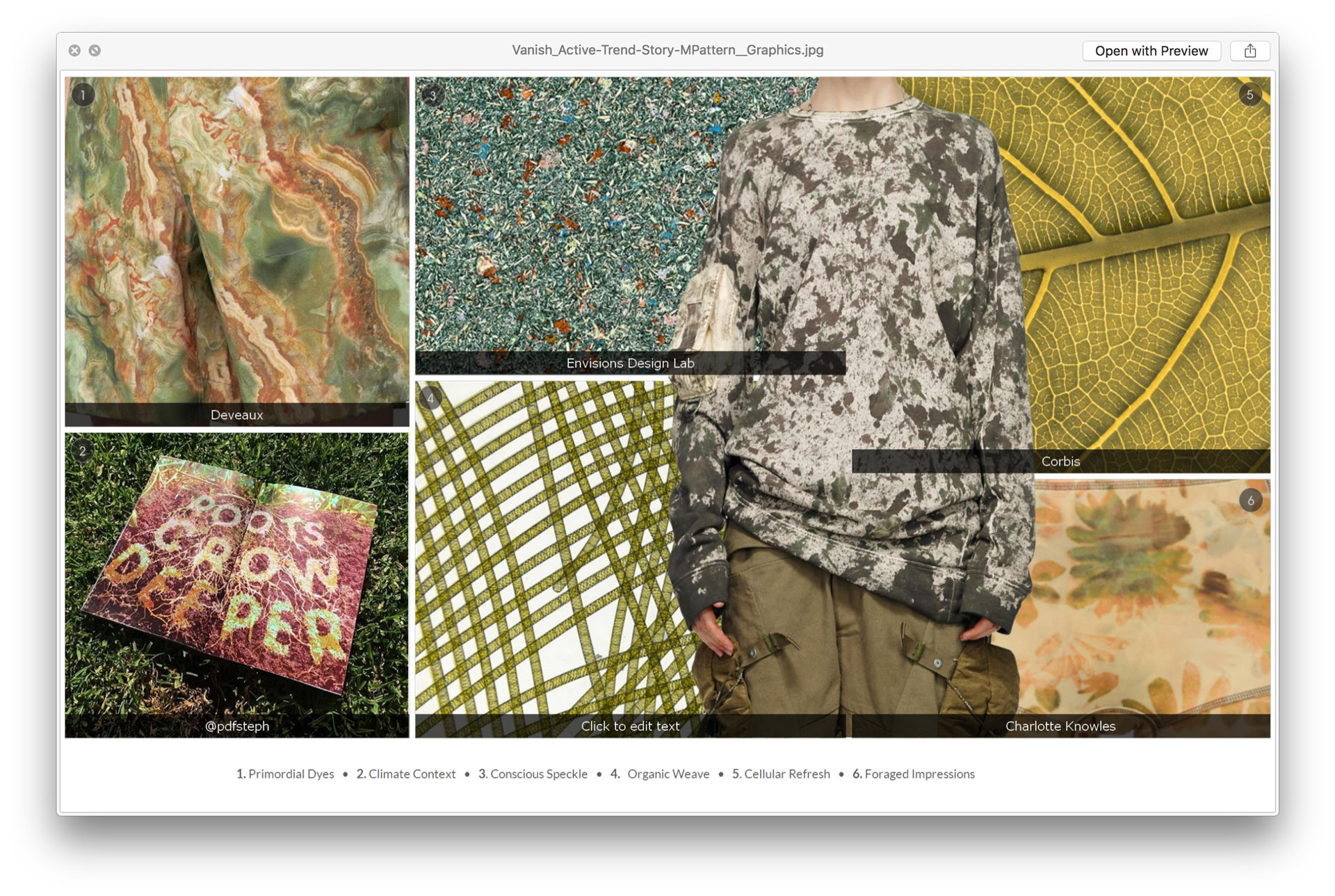Click the Charlotte Knowles caption
Screen dimensions: 1335x896
1060,726
